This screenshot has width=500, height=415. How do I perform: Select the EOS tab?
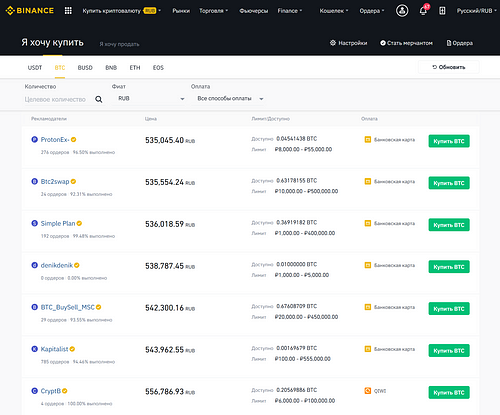[x=158, y=68]
